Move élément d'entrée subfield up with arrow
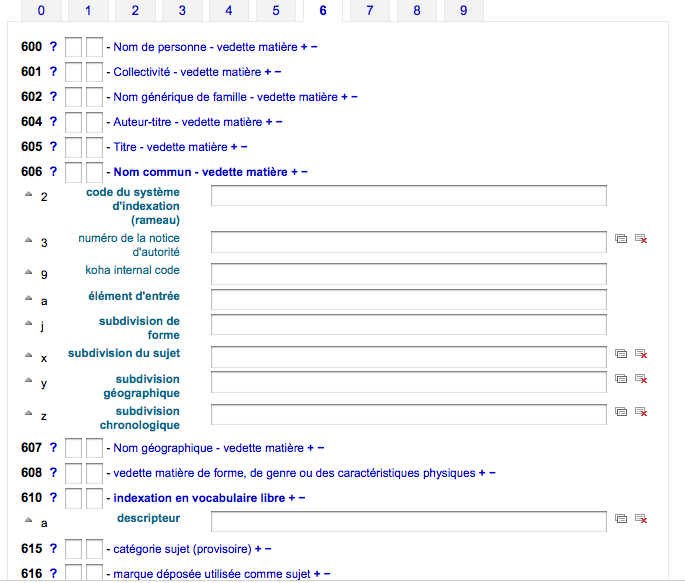Image resolution: width=685 pixels, height=583 pixels. (27, 297)
